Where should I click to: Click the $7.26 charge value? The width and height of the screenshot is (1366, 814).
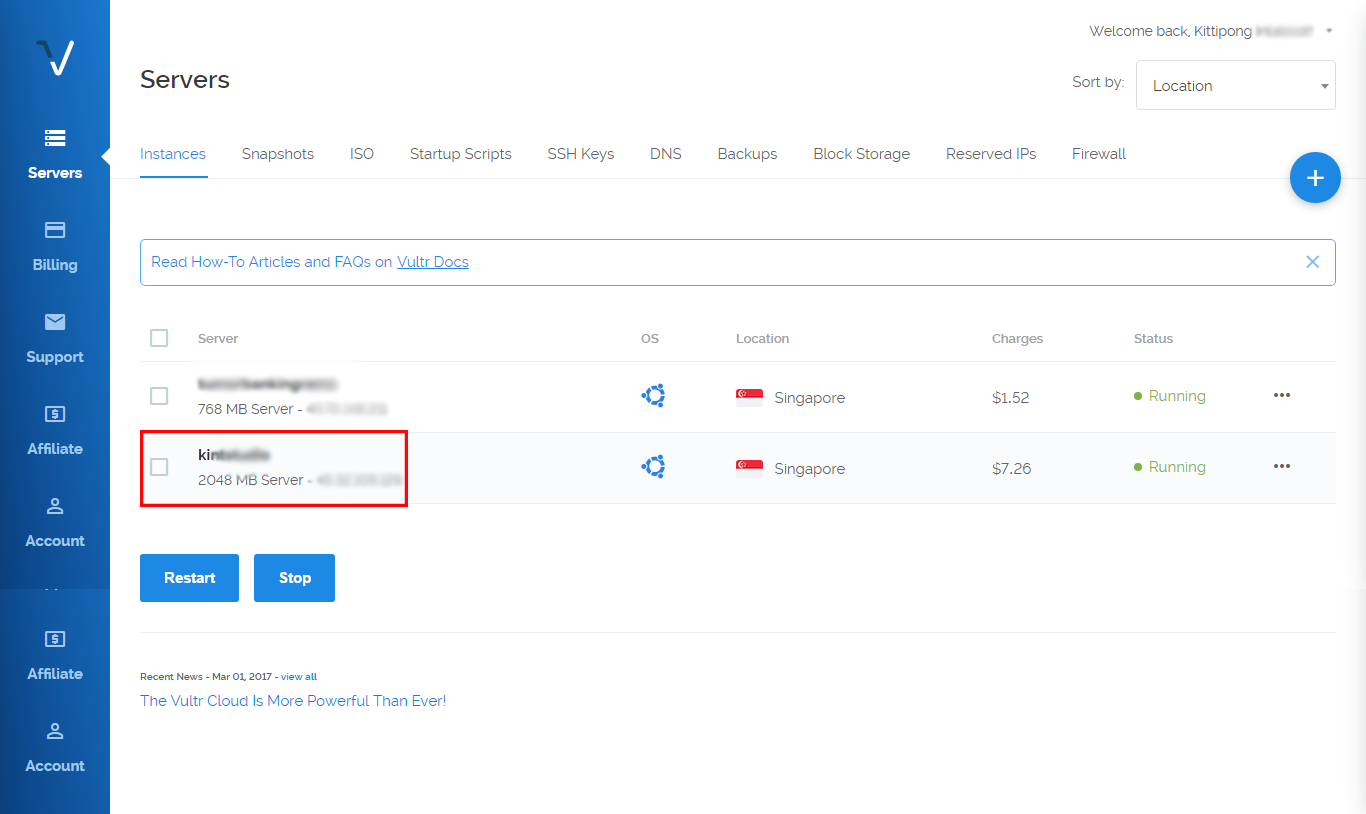[1012, 468]
